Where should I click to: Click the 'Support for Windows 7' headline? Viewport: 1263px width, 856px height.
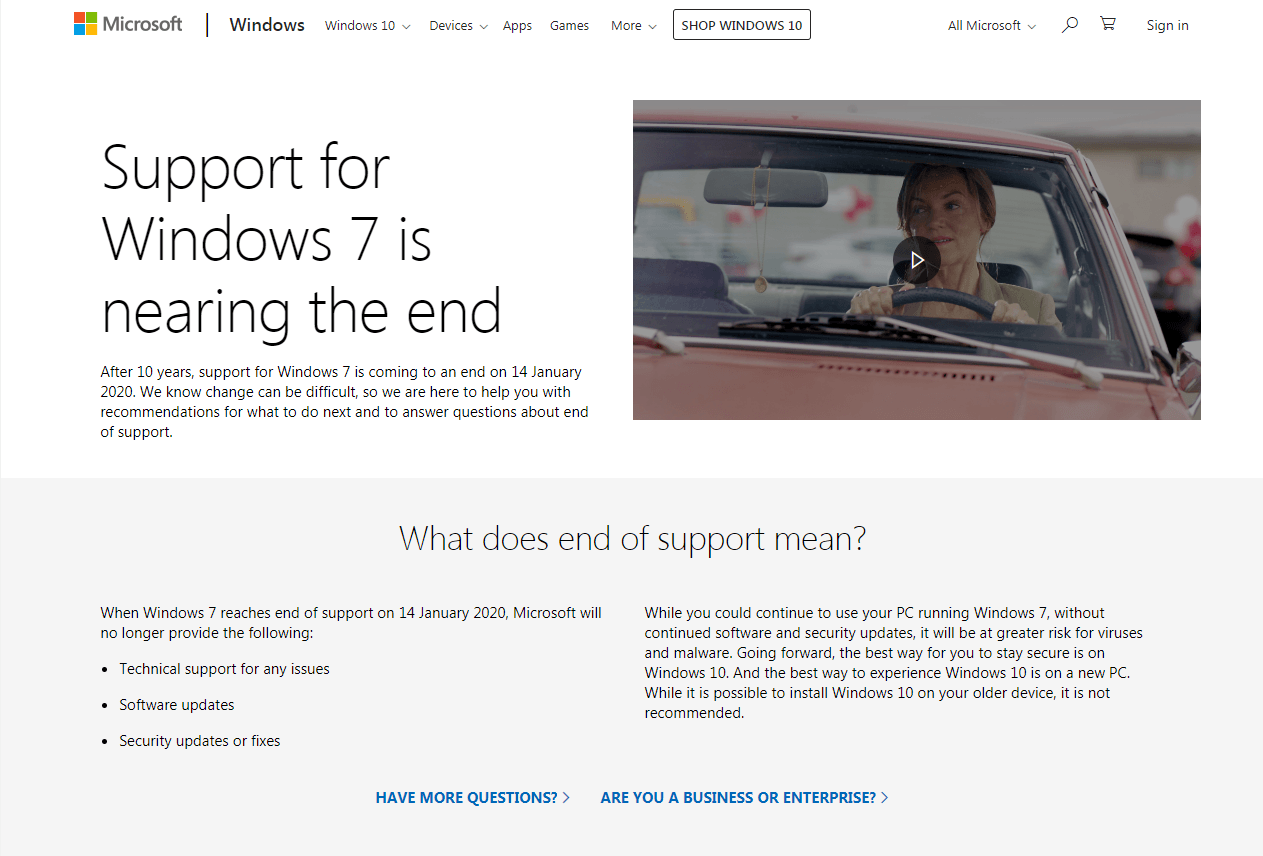pos(301,240)
